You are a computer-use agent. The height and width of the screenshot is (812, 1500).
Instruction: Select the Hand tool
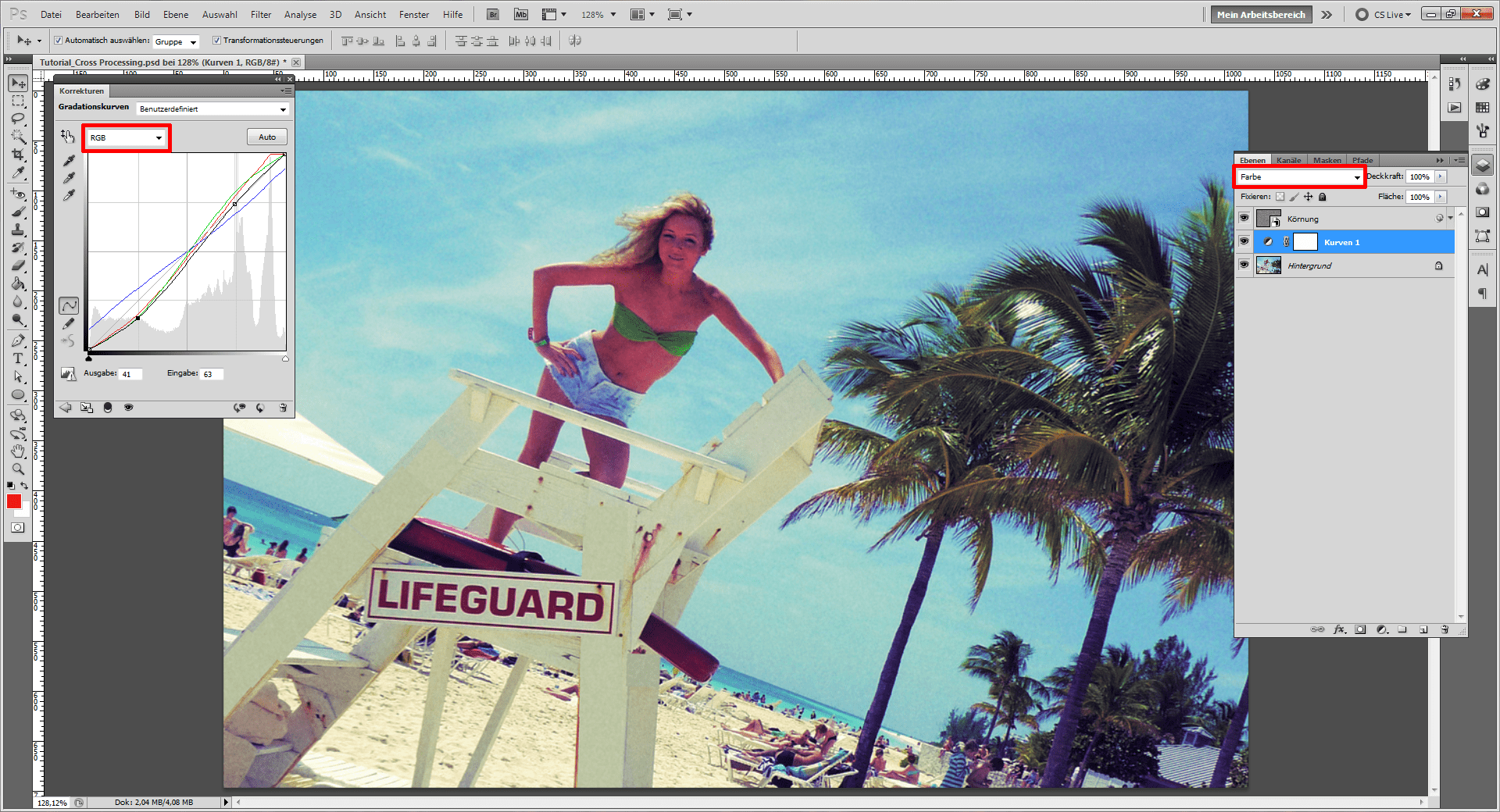(17, 451)
